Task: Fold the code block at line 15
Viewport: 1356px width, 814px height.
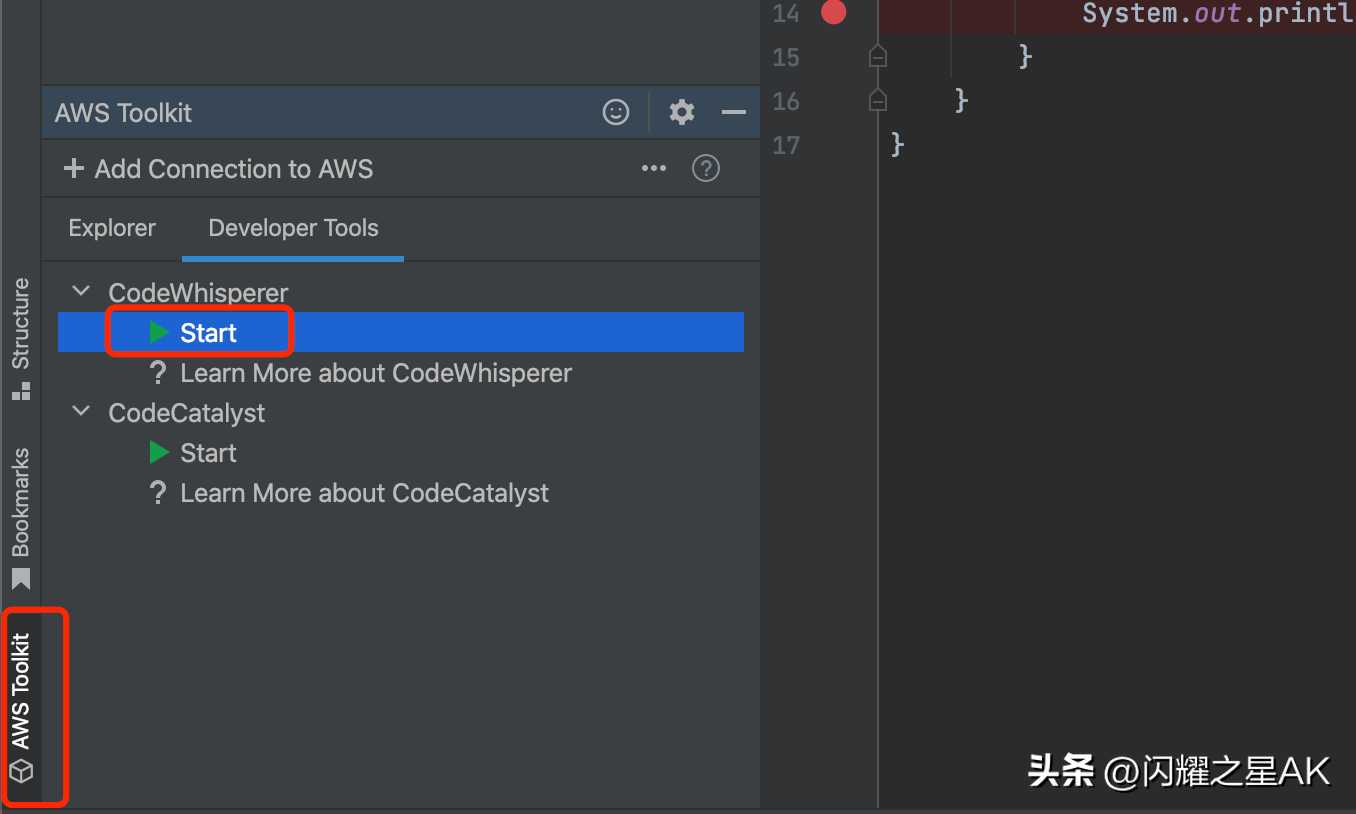Action: point(877,56)
